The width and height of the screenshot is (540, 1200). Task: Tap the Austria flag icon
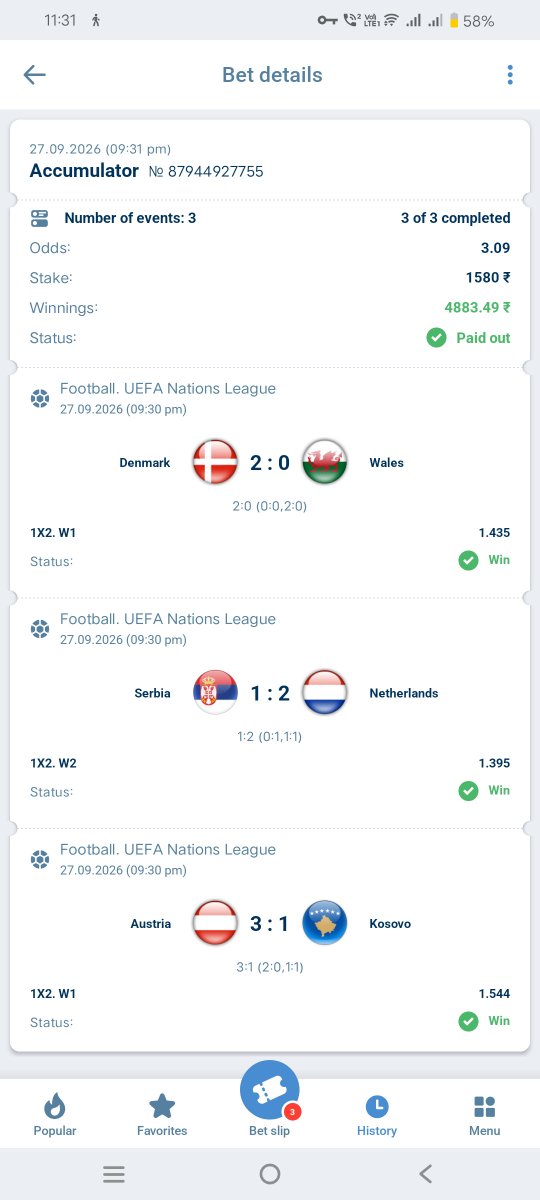coord(215,923)
